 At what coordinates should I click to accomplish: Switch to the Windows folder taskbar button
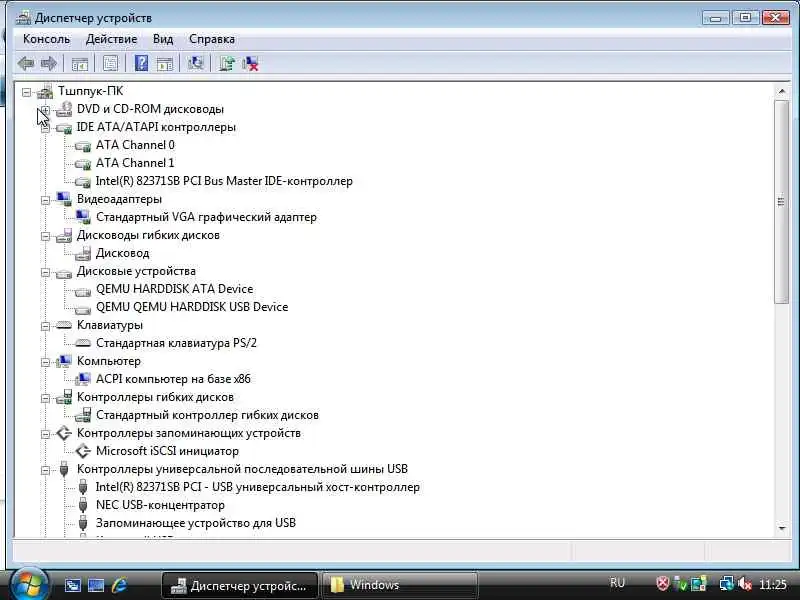coord(400,585)
